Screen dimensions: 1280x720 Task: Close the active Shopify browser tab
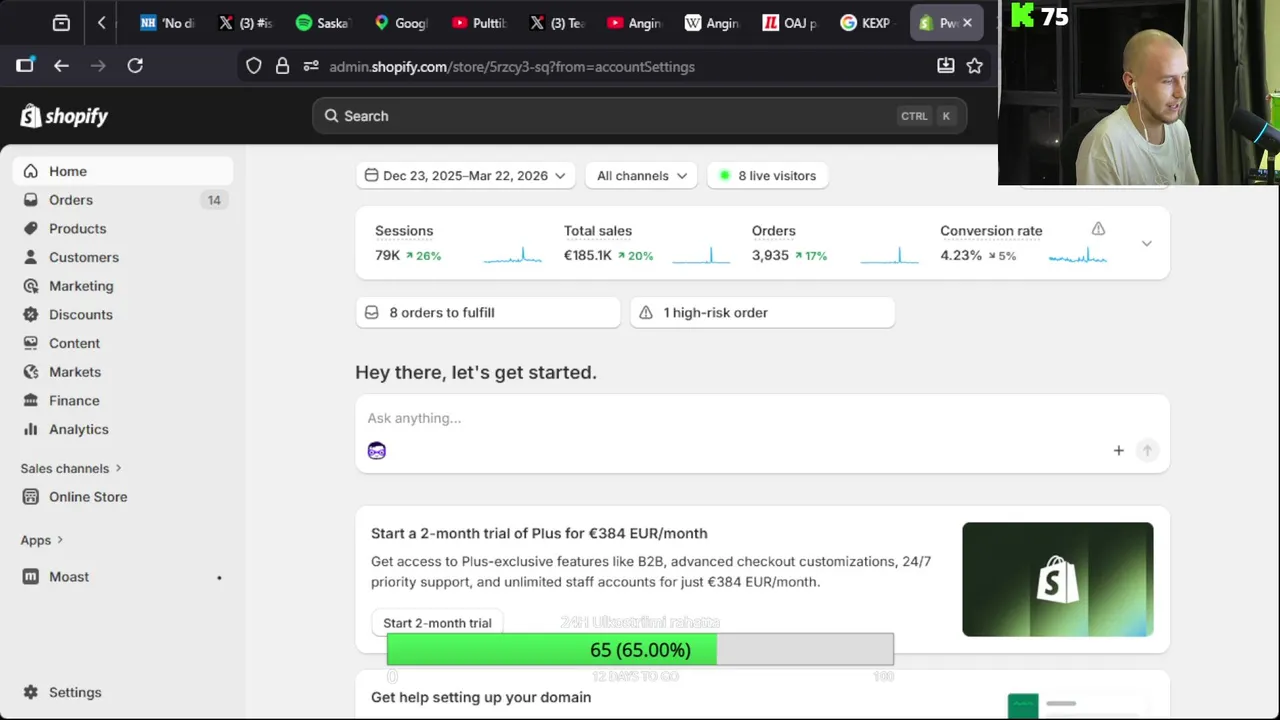click(x=967, y=23)
